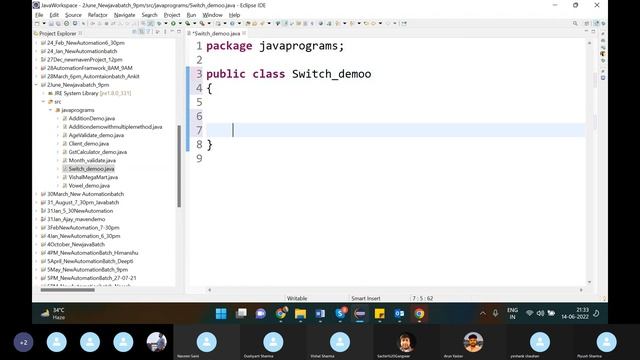Screen dimensions: 640x360
Task: Open the Navigate menu
Action: [x=124, y=15]
